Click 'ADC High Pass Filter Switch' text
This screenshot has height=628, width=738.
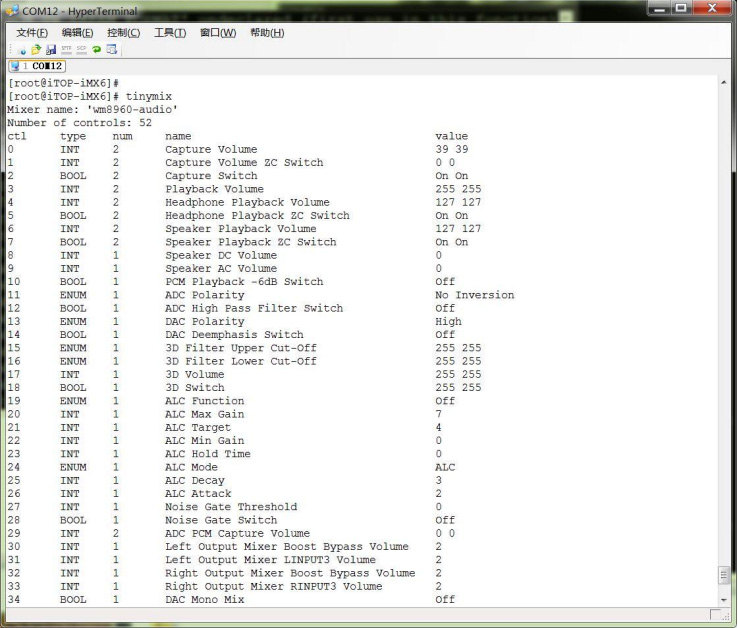[254, 308]
